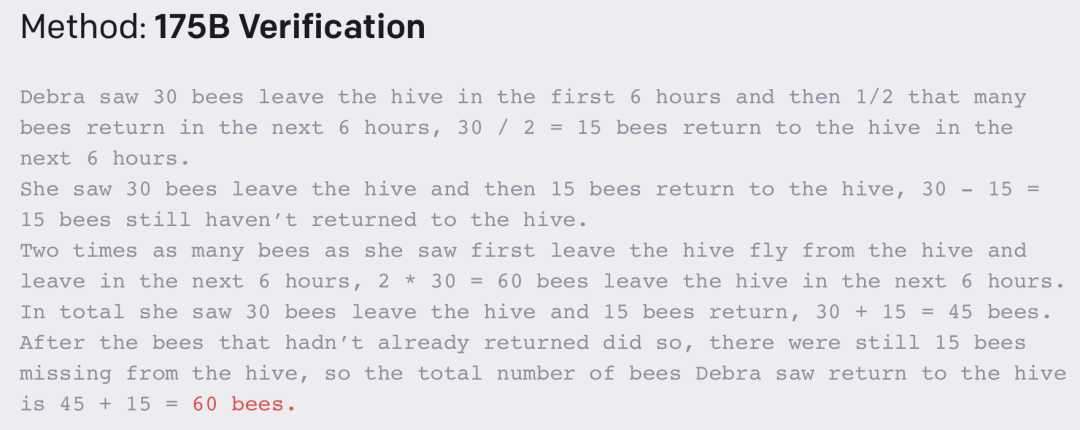The width and height of the screenshot is (1080, 430).
Task: Click the word "Method:" in the heading
Action: pos(82,27)
